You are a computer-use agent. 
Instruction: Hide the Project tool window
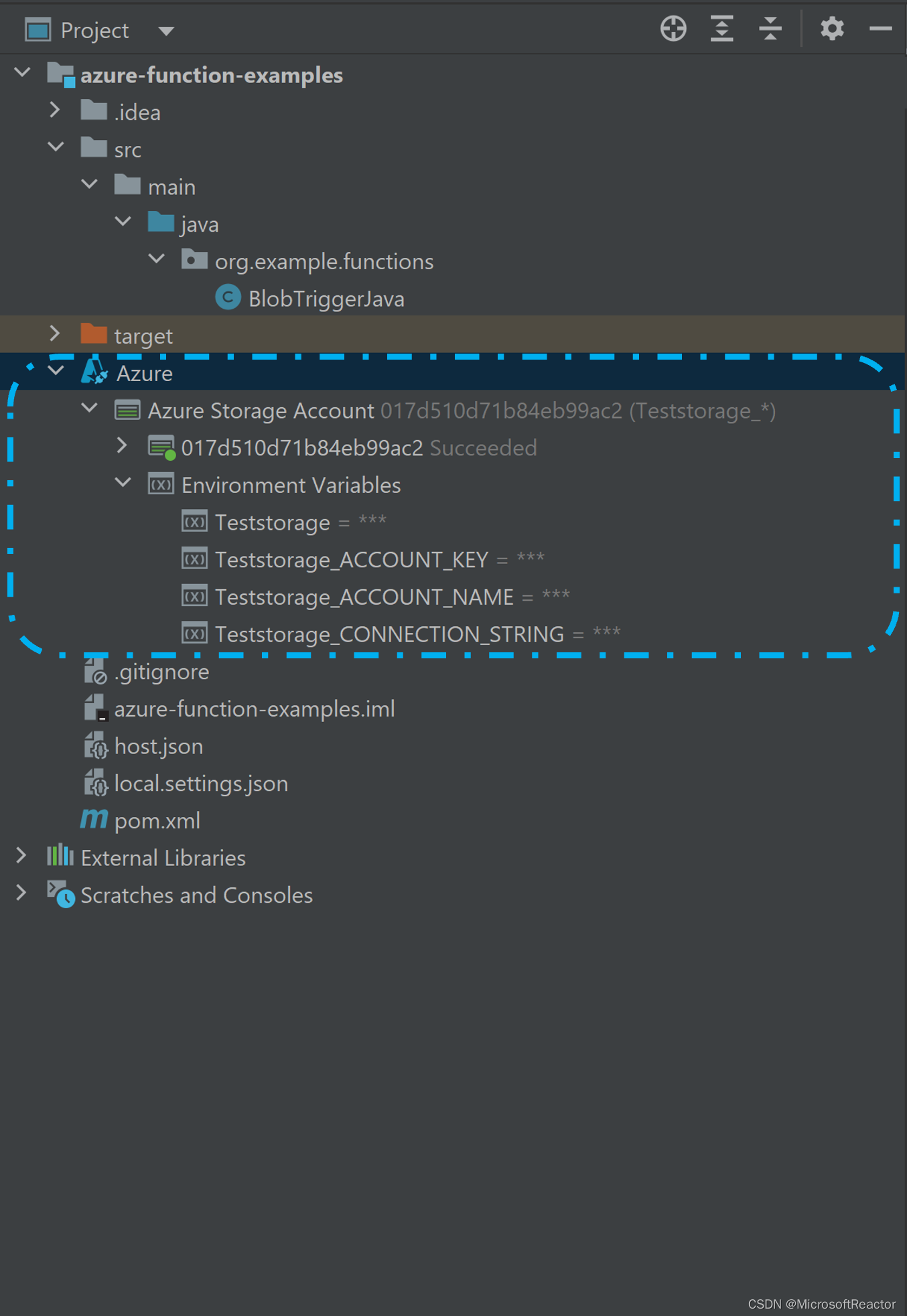click(880, 29)
